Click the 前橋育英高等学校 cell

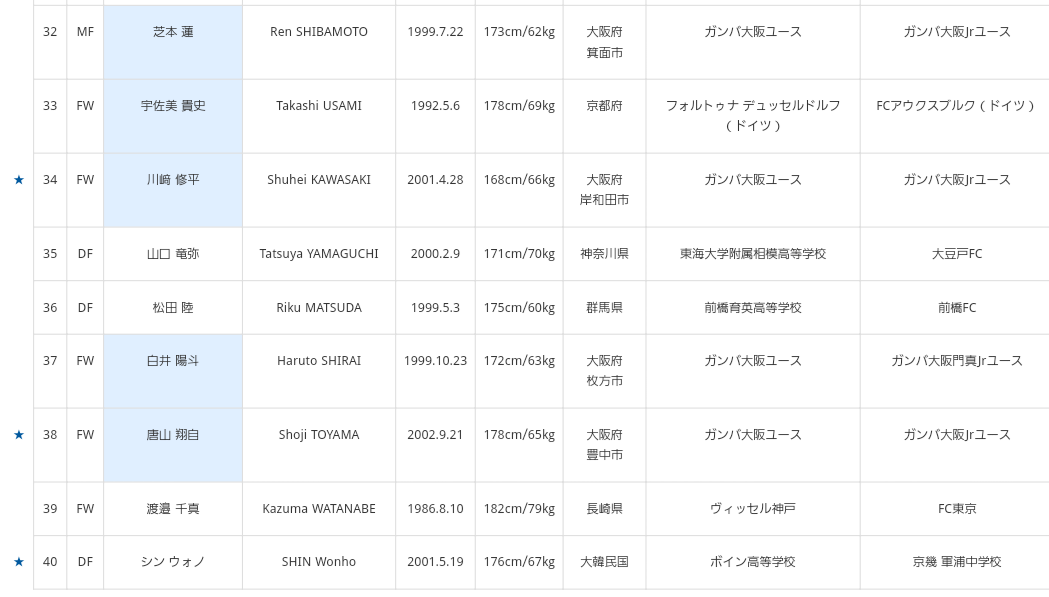point(753,308)
